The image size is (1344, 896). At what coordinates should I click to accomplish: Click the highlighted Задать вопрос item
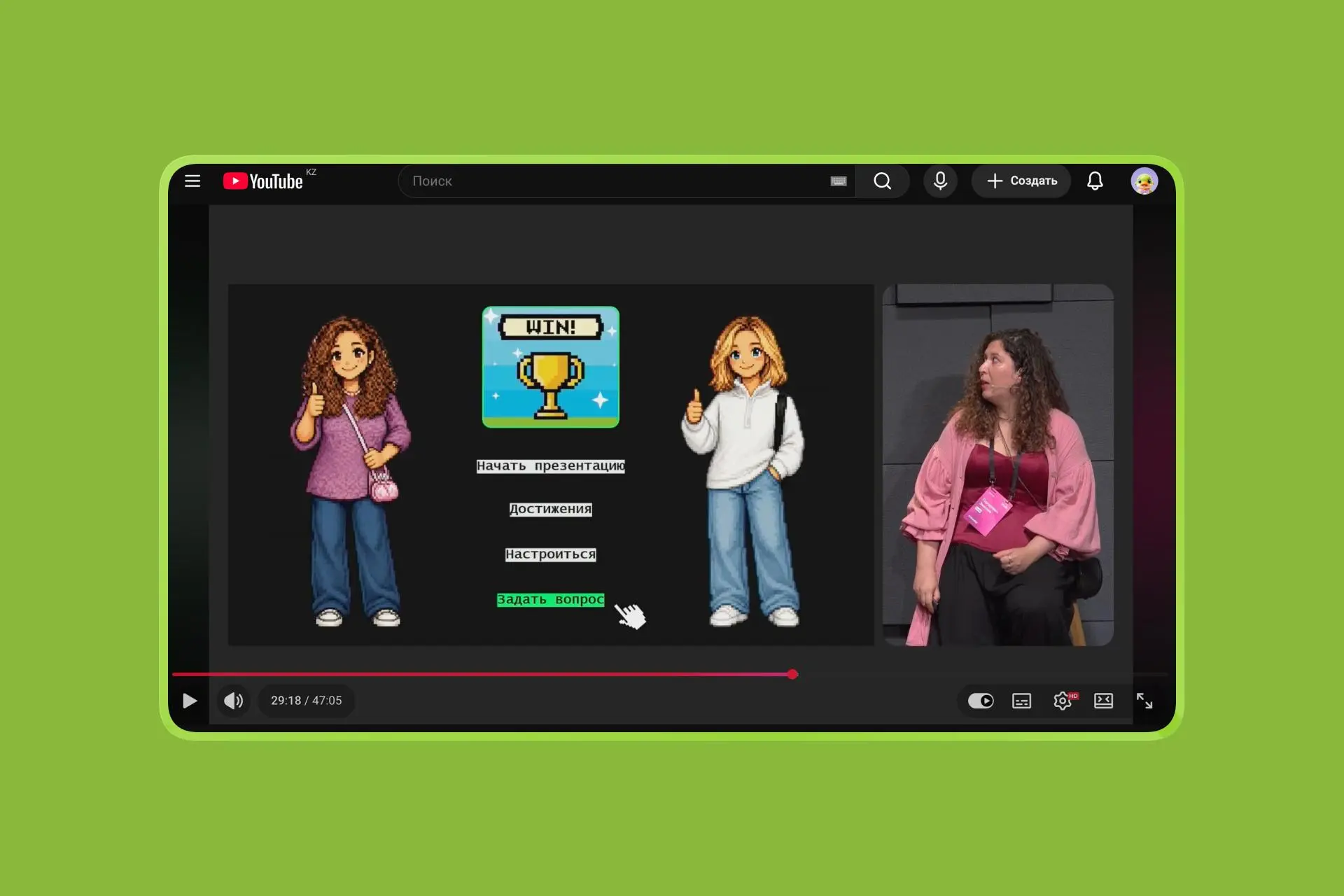551,600
